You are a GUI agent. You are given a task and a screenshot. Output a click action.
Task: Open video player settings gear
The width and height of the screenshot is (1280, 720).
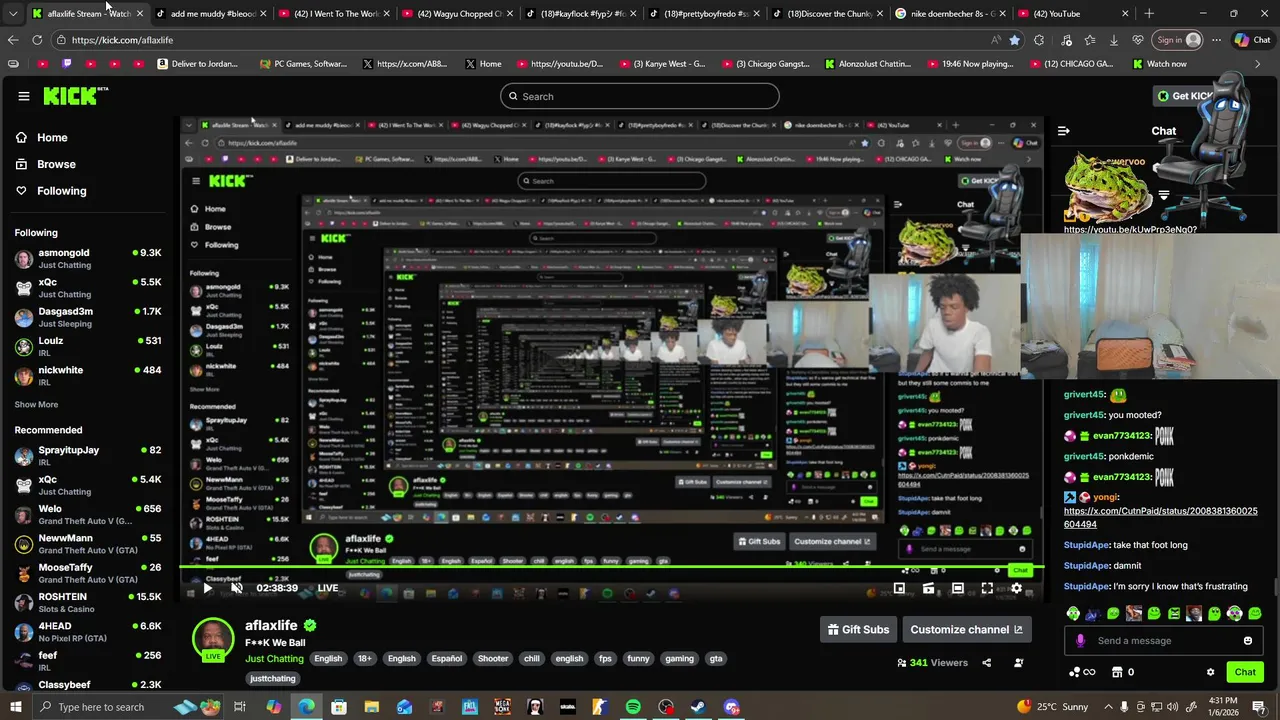click(1016, 588)
